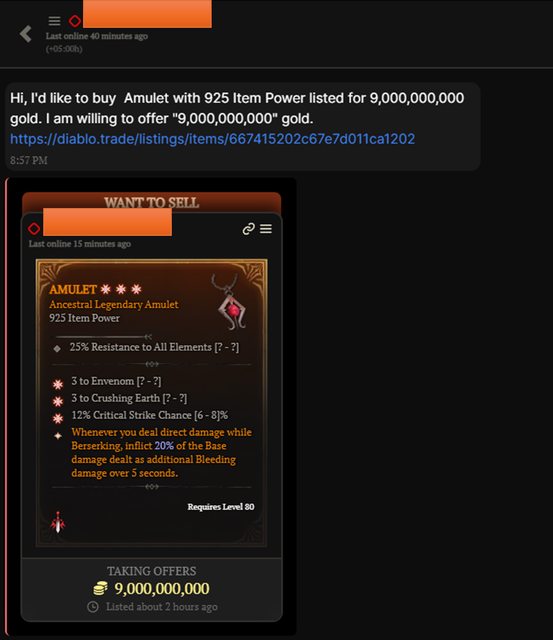
Task: Click the clock icon next to listed time
Action: [x=93, y=607]
